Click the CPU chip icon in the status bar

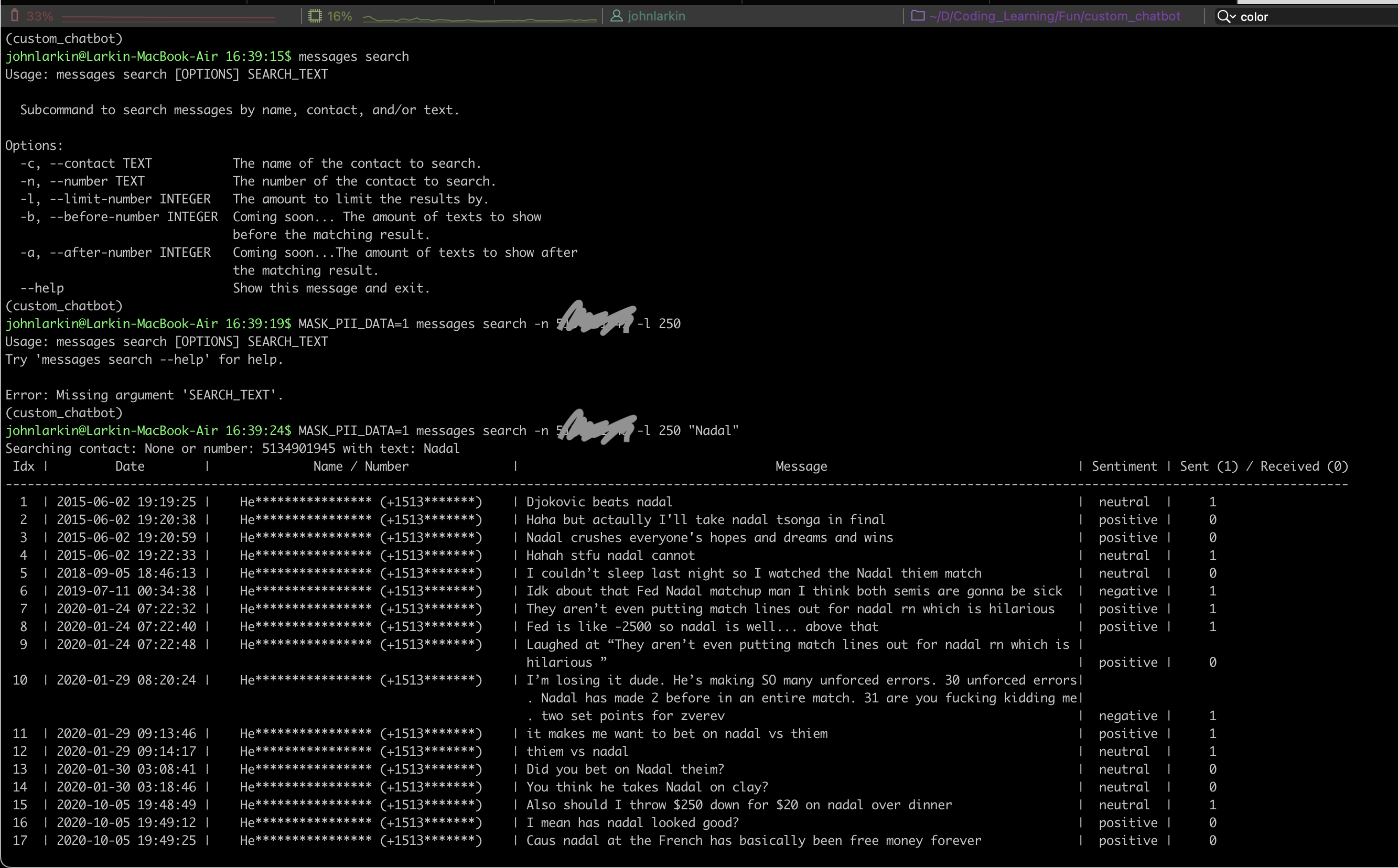click(x=315, y=16)
